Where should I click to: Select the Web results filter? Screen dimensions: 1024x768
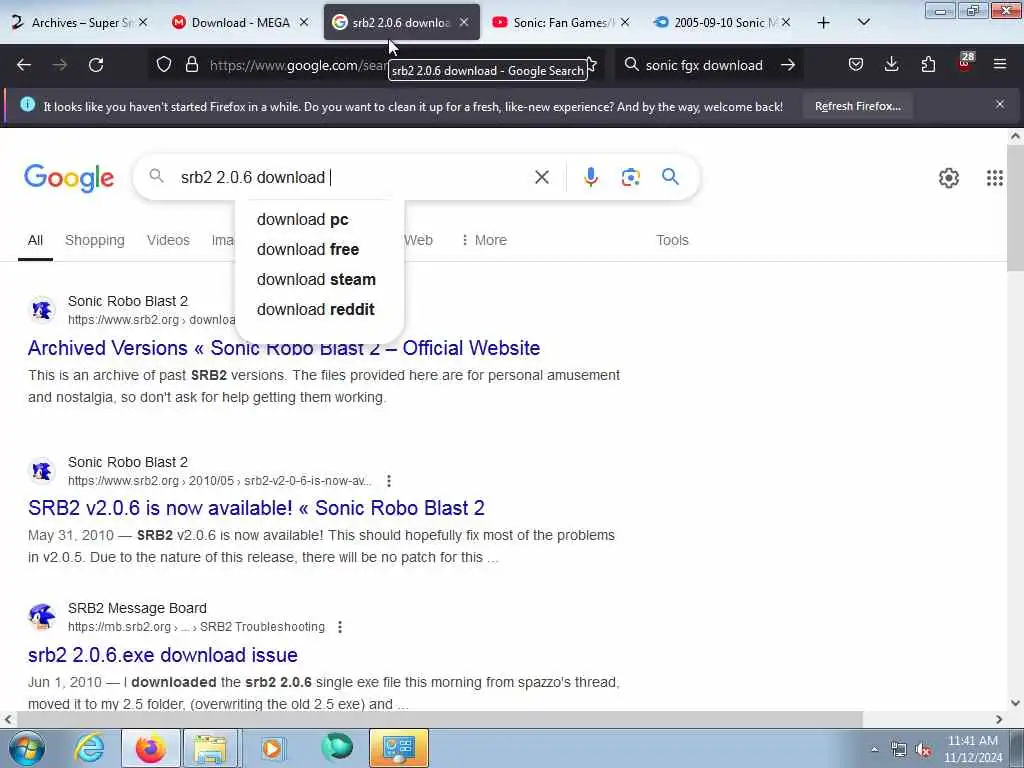[418, 240]
